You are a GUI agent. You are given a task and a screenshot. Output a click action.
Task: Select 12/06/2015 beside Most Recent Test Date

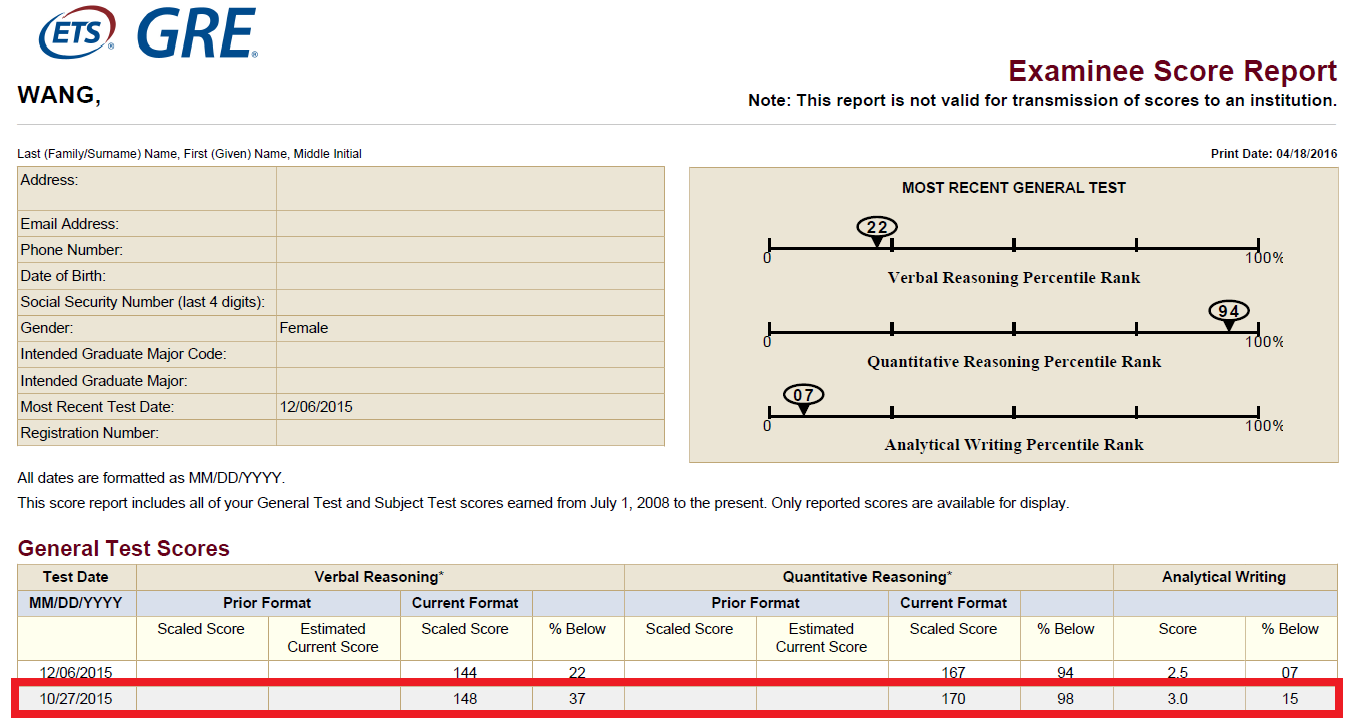click(x=316, y=407)
